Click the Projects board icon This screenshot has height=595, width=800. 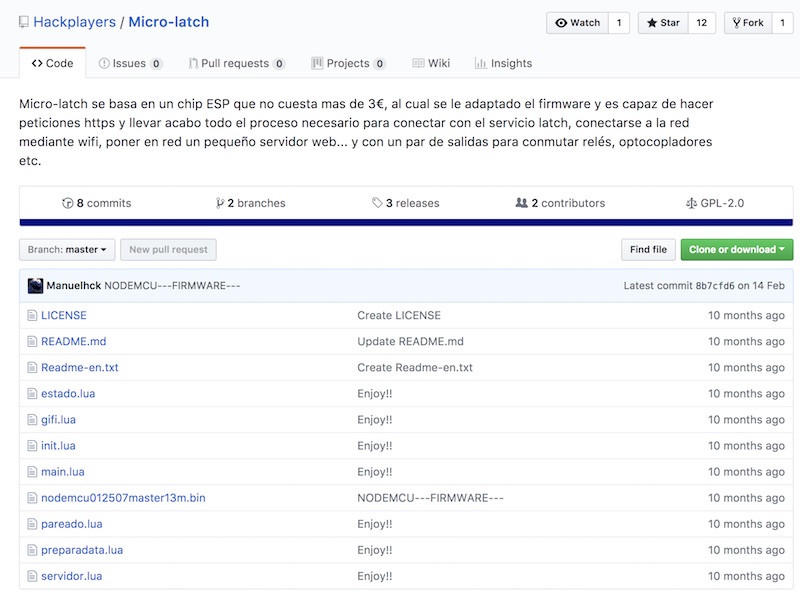[317, 63]
